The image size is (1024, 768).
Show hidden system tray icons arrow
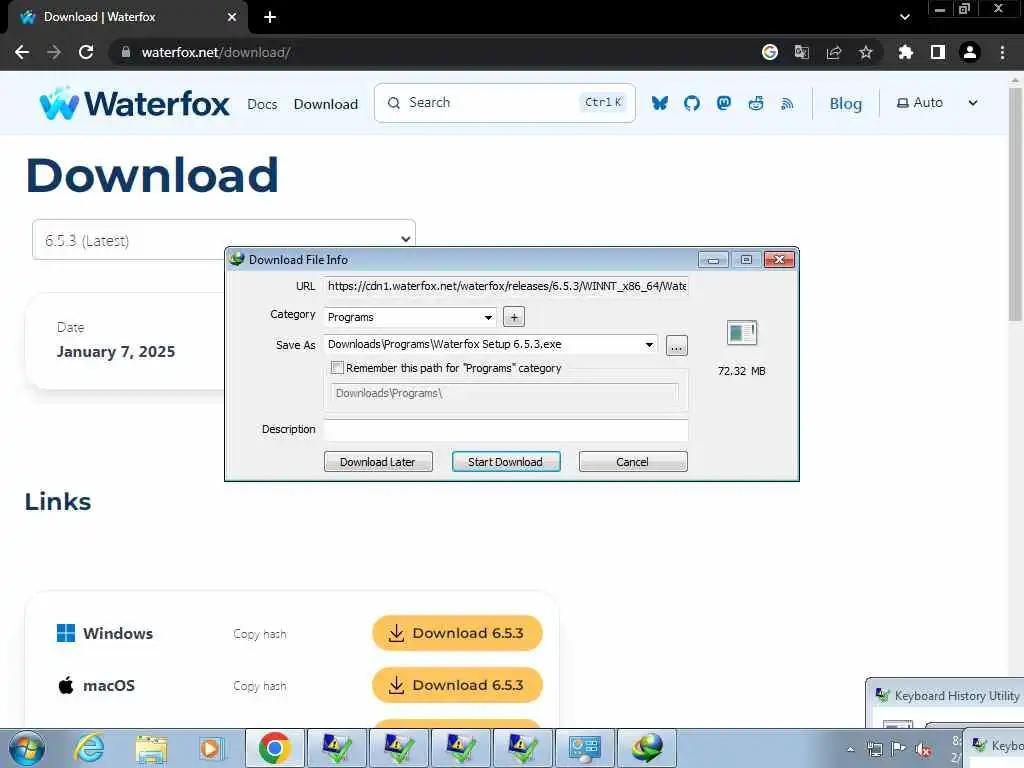click(x=850, y=749)
